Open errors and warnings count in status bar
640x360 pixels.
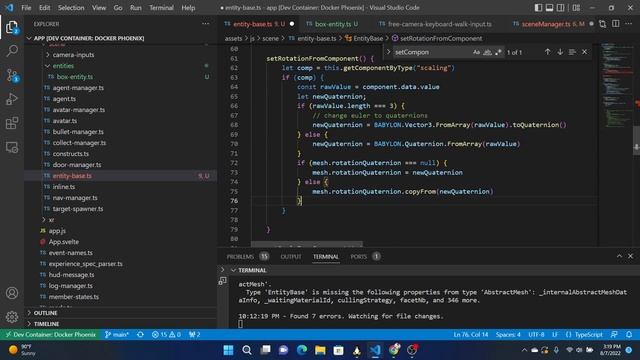166,335
